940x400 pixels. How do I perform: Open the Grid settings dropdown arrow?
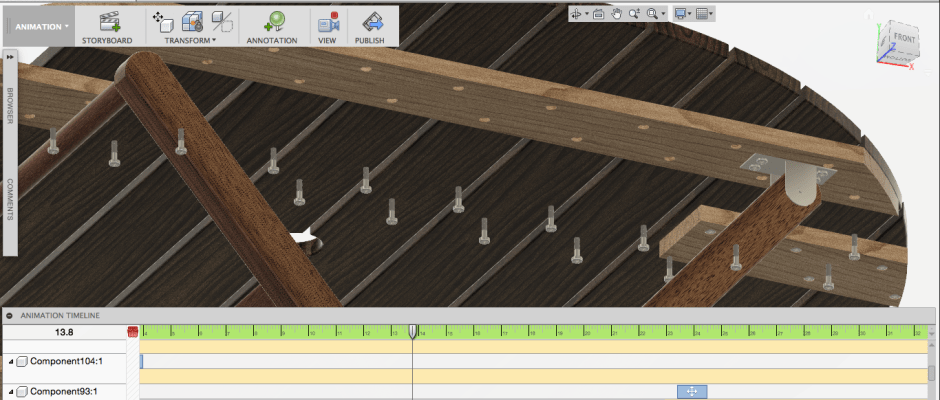click(710, 14)
